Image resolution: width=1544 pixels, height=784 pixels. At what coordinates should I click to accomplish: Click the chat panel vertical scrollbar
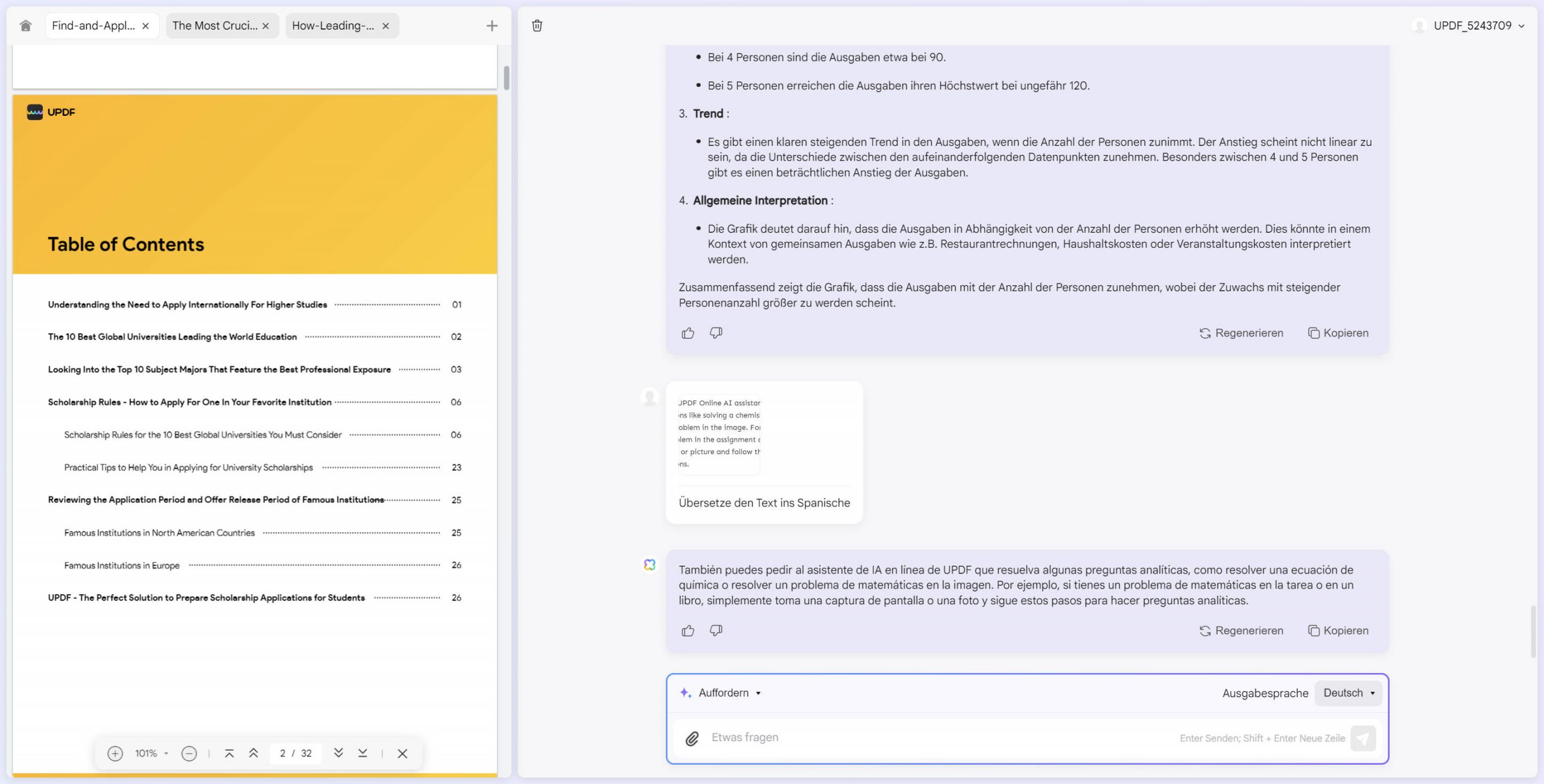coord(1533,631)
